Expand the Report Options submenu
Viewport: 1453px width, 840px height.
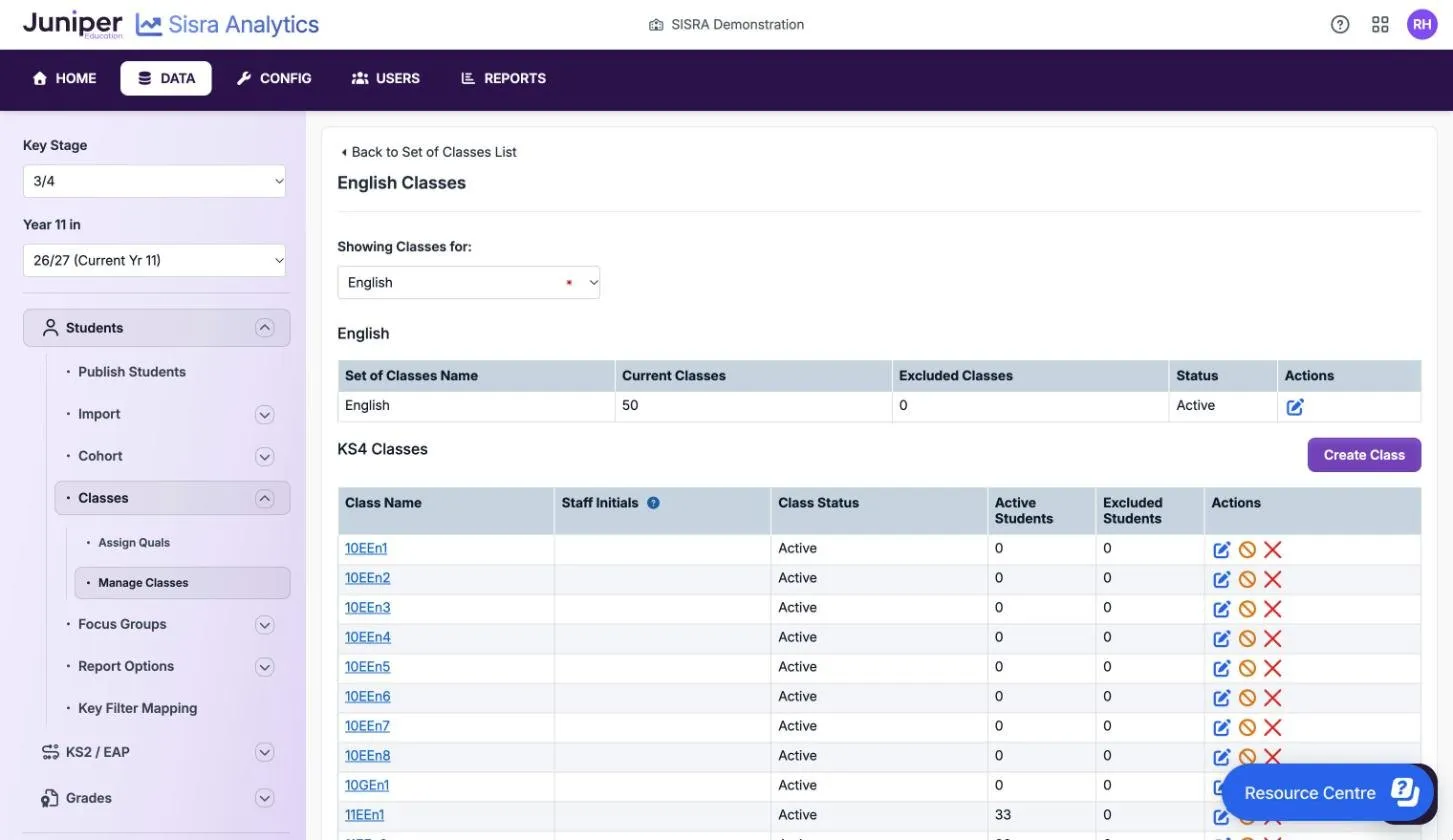(x=264, y=666)
